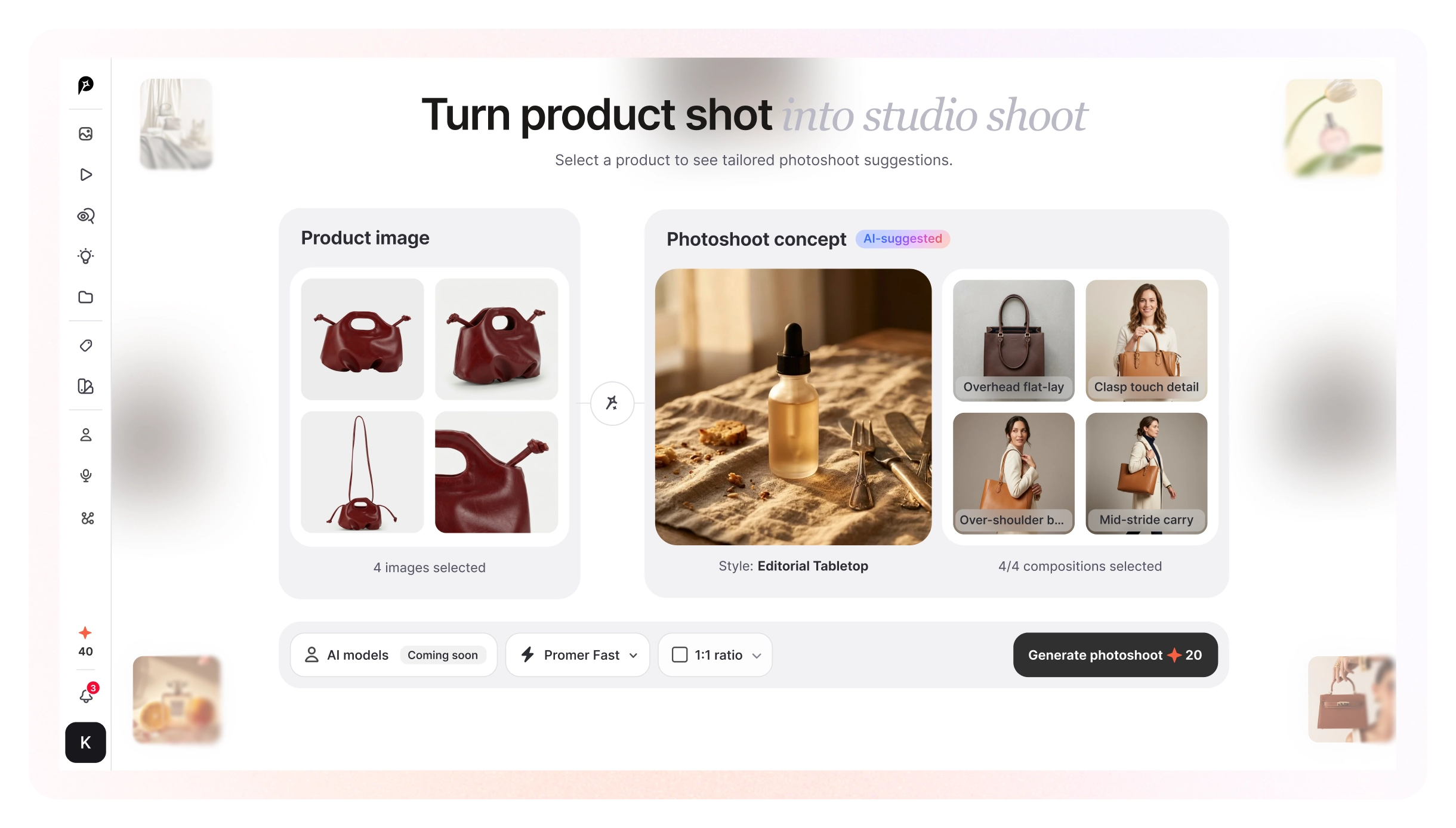Open notifications bell with 3 badge
Screen dimensions: 1456x828
87,694
